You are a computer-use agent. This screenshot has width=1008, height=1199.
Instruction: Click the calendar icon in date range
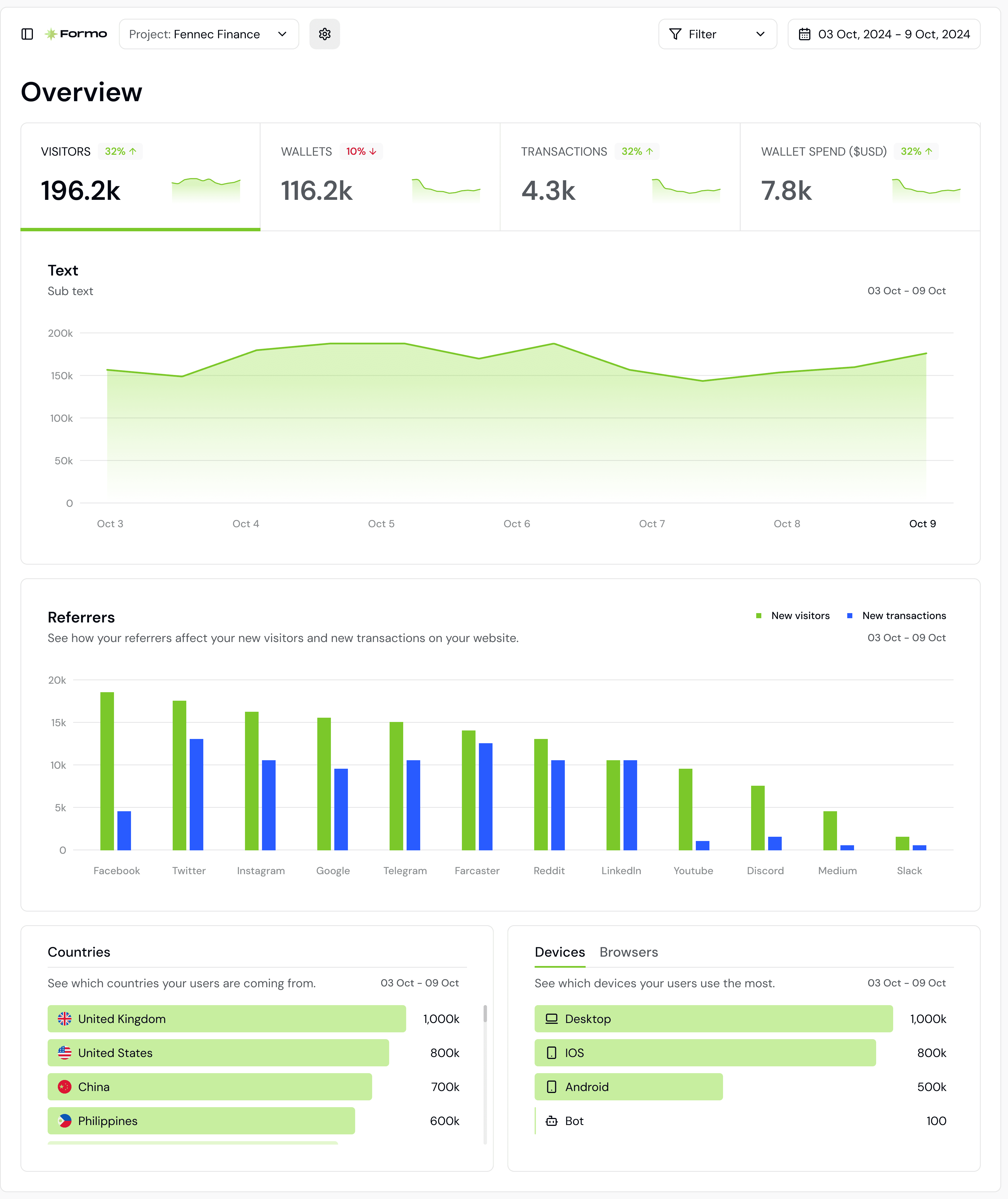804,34
